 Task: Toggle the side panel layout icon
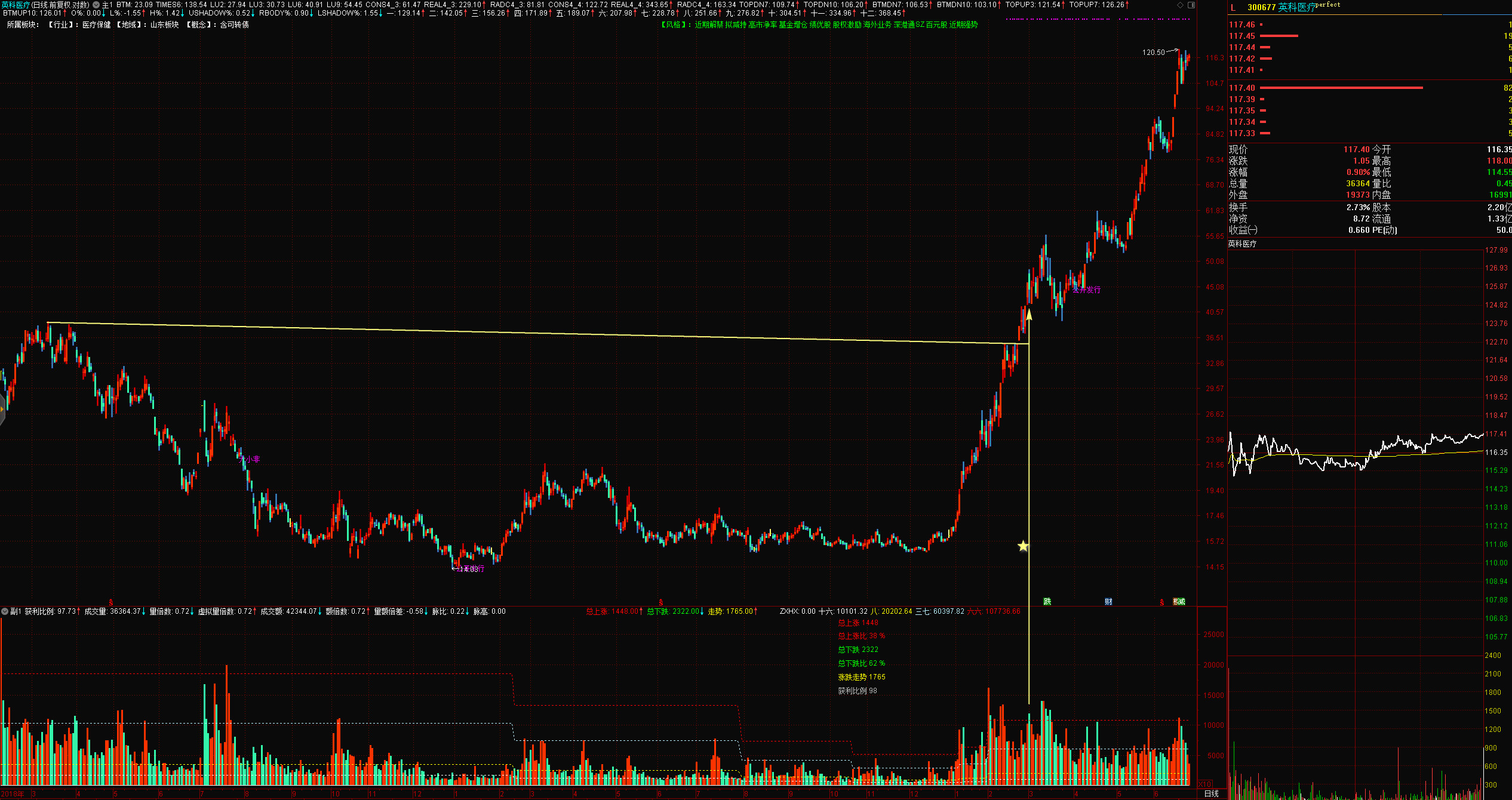click(1191, 5)
